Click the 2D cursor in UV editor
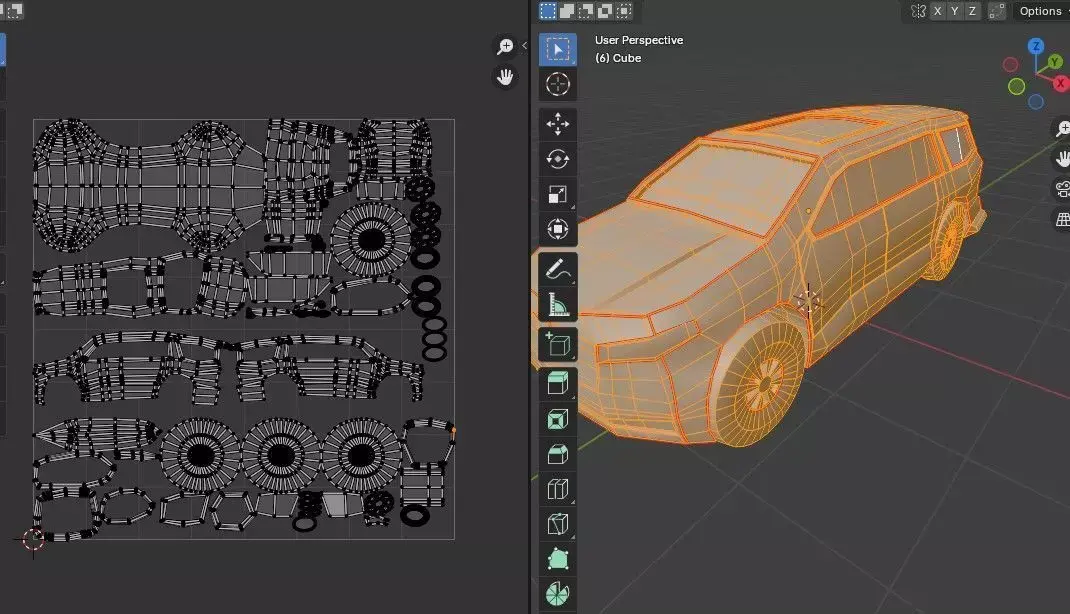Image resolution: width=1070 pixels, height=614 pixels. (x=33, y=539)
